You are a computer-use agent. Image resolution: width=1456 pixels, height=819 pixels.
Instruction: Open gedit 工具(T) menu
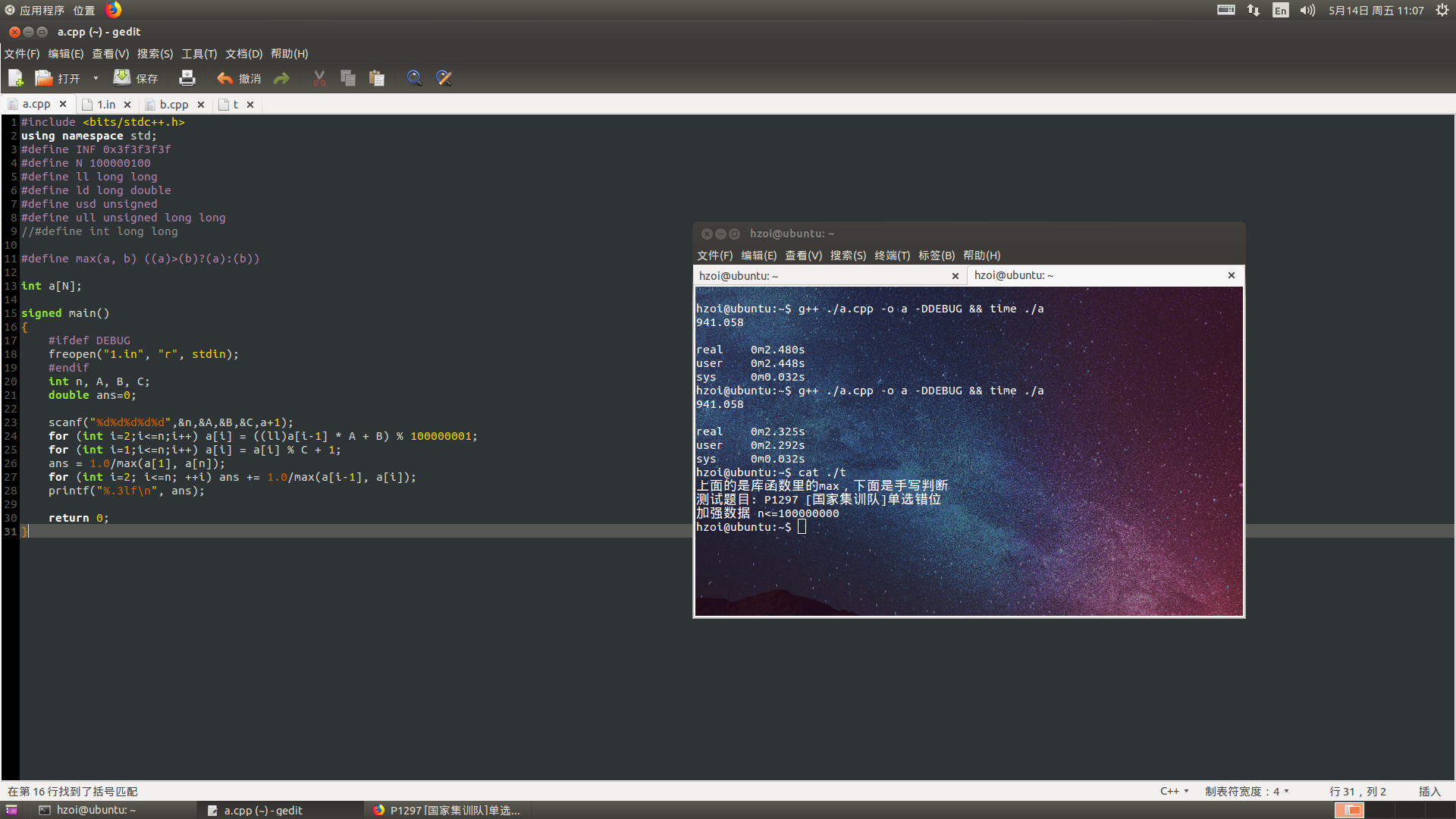[x=199, y=54]
